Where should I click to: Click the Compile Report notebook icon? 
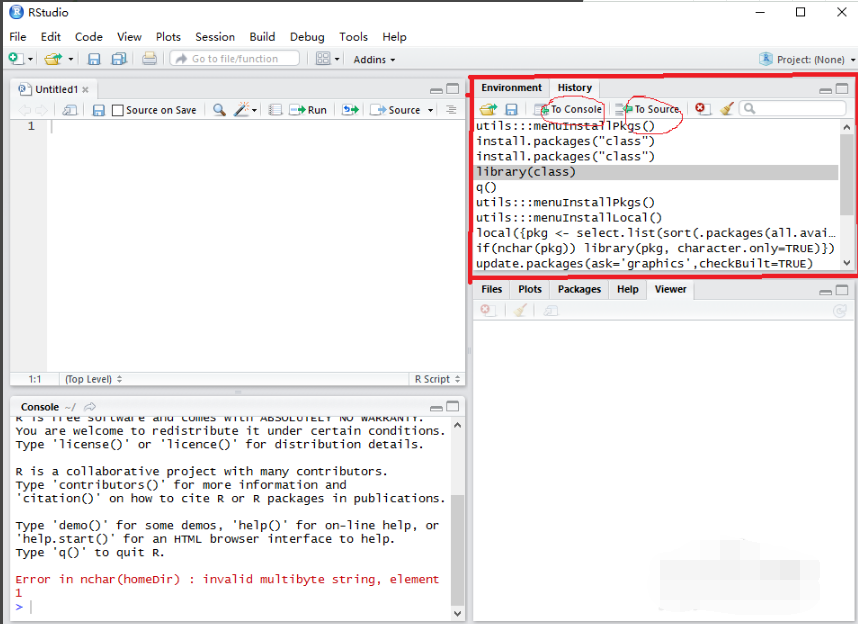pyautogui.click(x=275, y=110)
